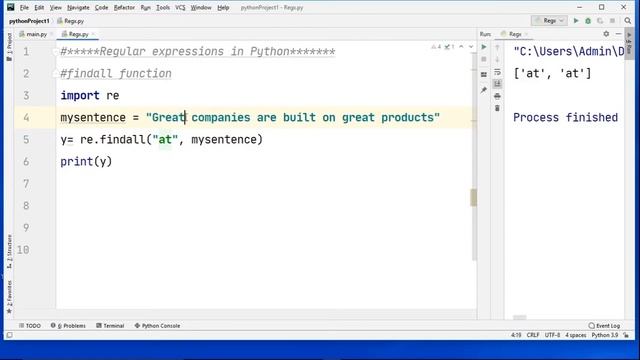
Task: Open the Python Console tool window
Action: click(x=158, y=326)
